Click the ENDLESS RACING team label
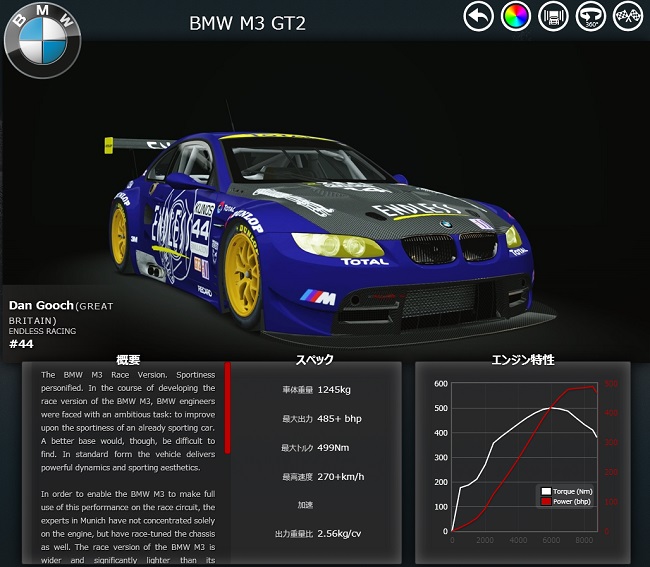This screenshot has width=650, height=567. [42, 331]
